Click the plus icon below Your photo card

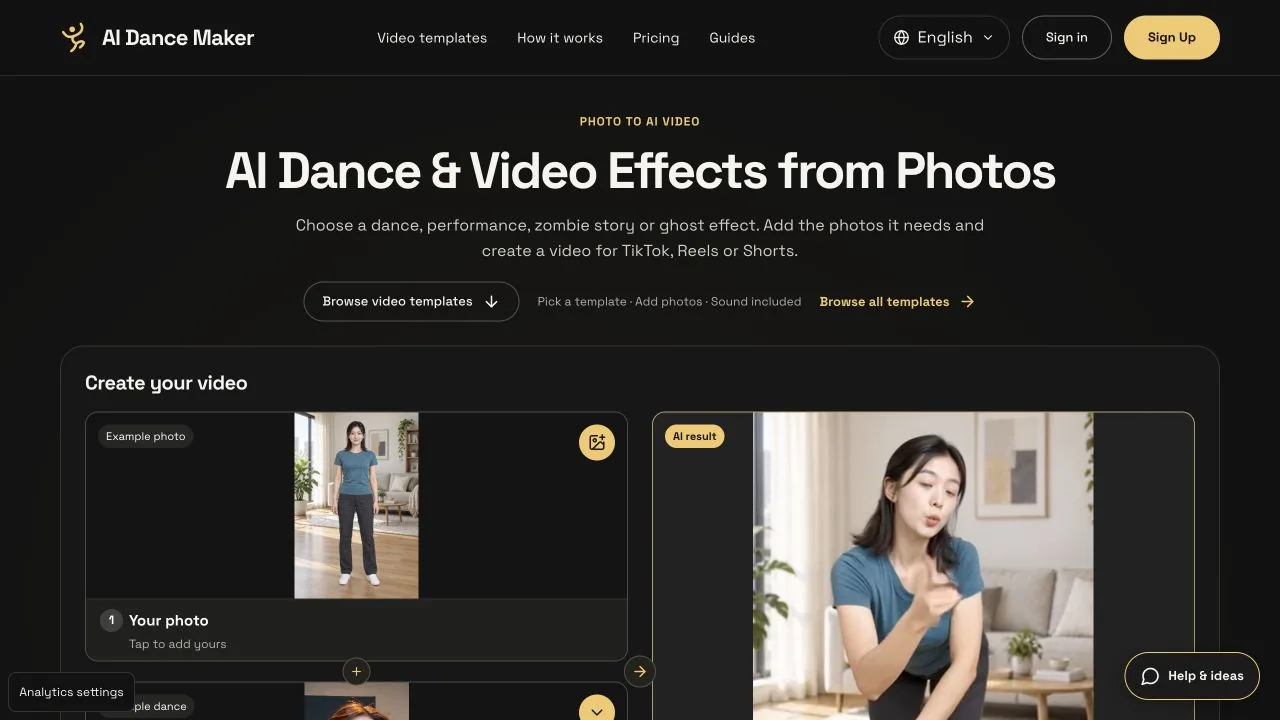[x=356, y=671]
